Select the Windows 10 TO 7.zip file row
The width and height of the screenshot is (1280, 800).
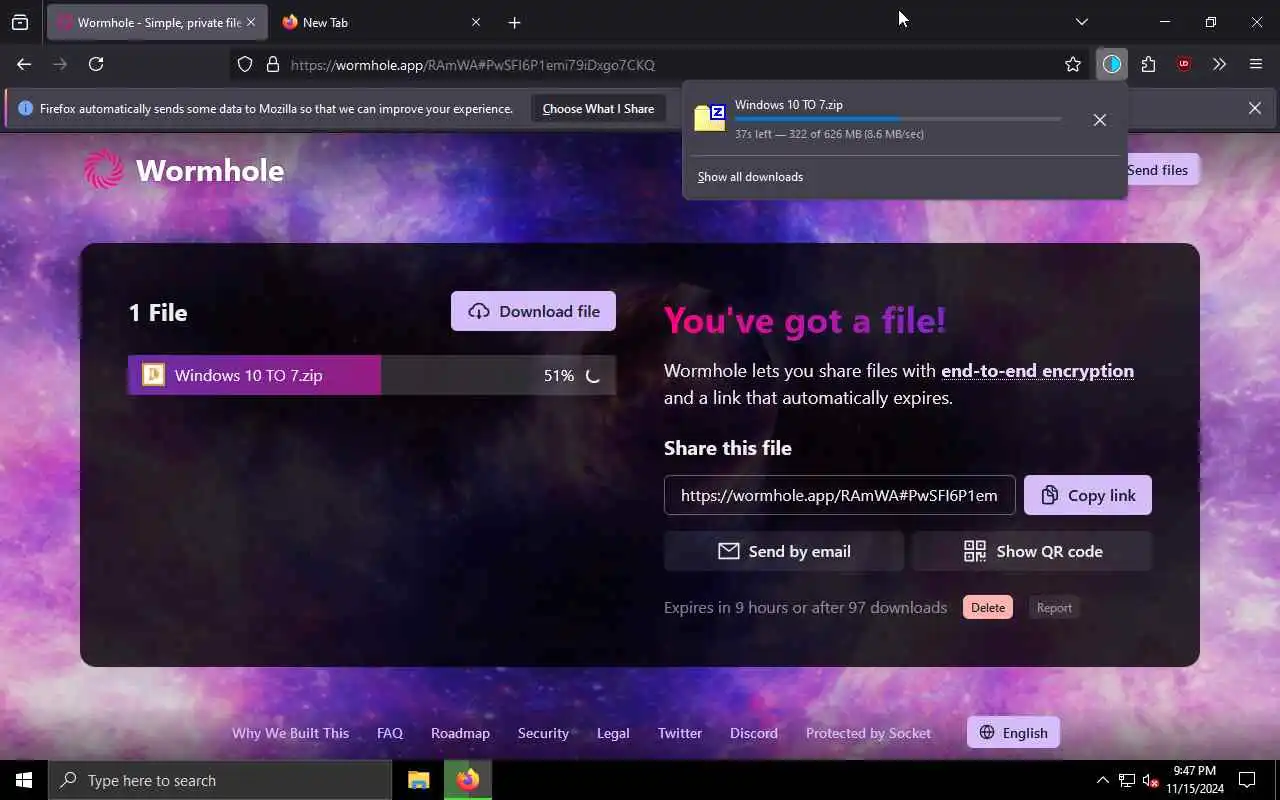371,375
